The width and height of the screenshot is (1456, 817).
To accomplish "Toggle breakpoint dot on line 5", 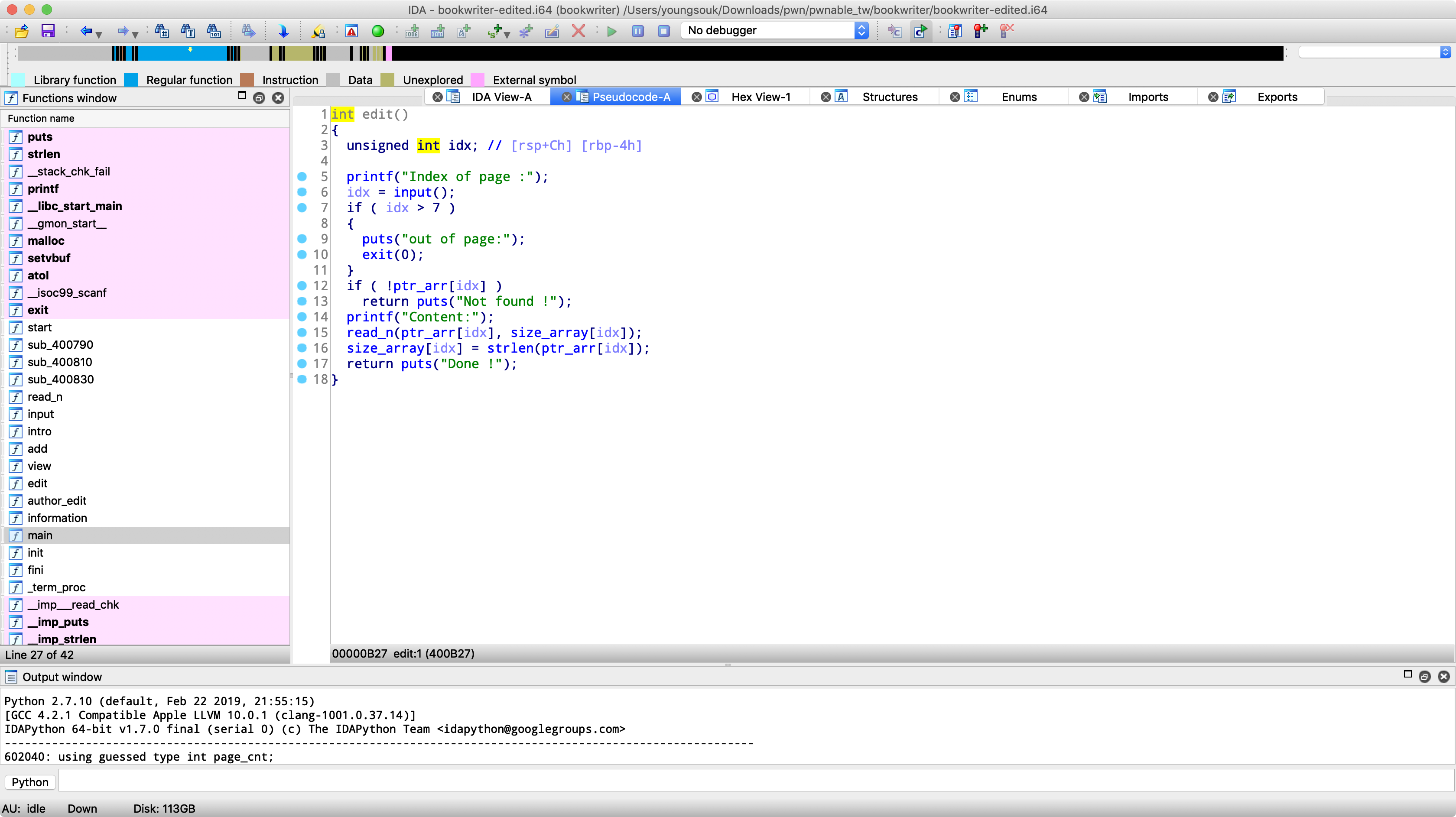I will pos(302,177).
